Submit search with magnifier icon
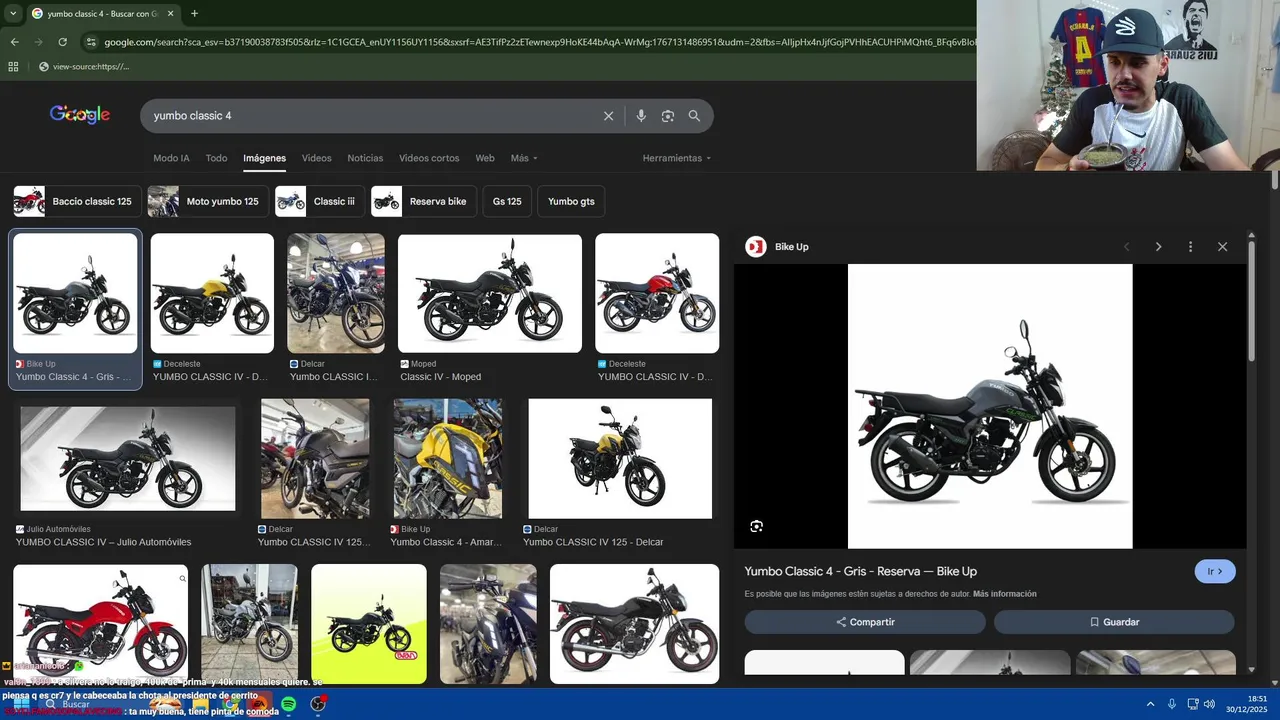The height and width of the screenshot is (720, 1280). (x=694, y=116)
